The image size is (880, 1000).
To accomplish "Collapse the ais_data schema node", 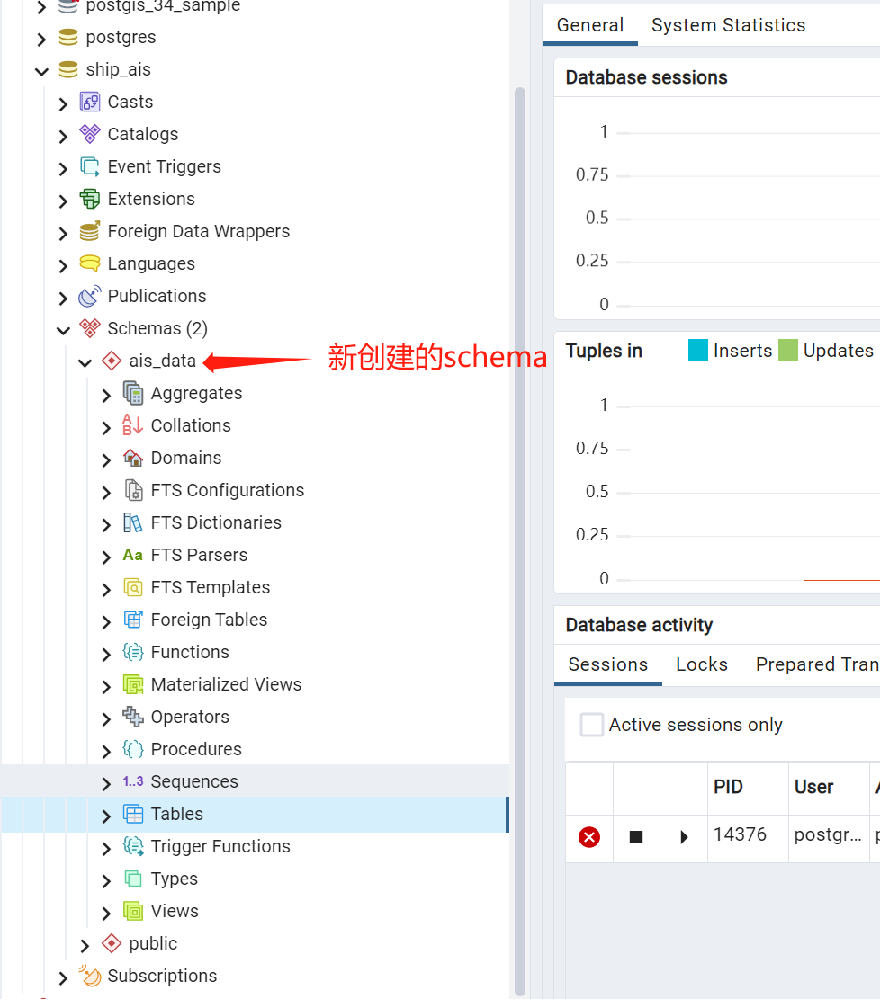I will (x=85, y=362).
